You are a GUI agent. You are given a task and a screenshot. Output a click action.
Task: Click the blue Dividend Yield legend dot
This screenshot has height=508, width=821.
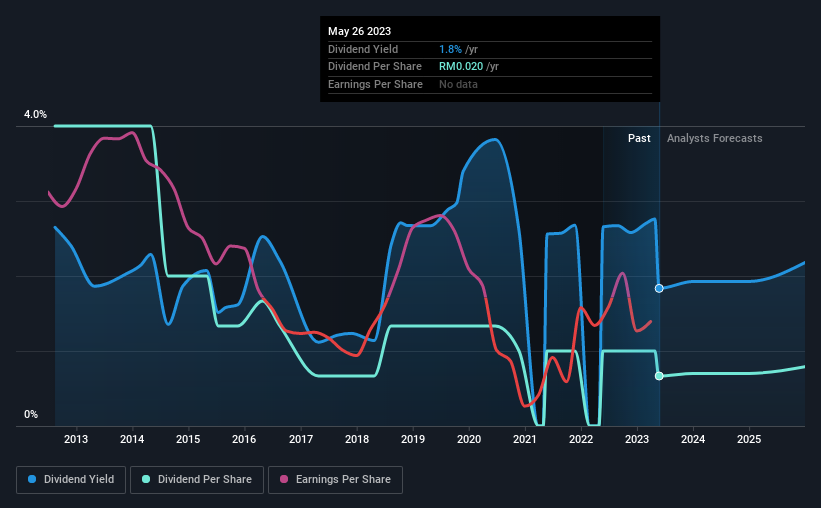tap(32, 479)
